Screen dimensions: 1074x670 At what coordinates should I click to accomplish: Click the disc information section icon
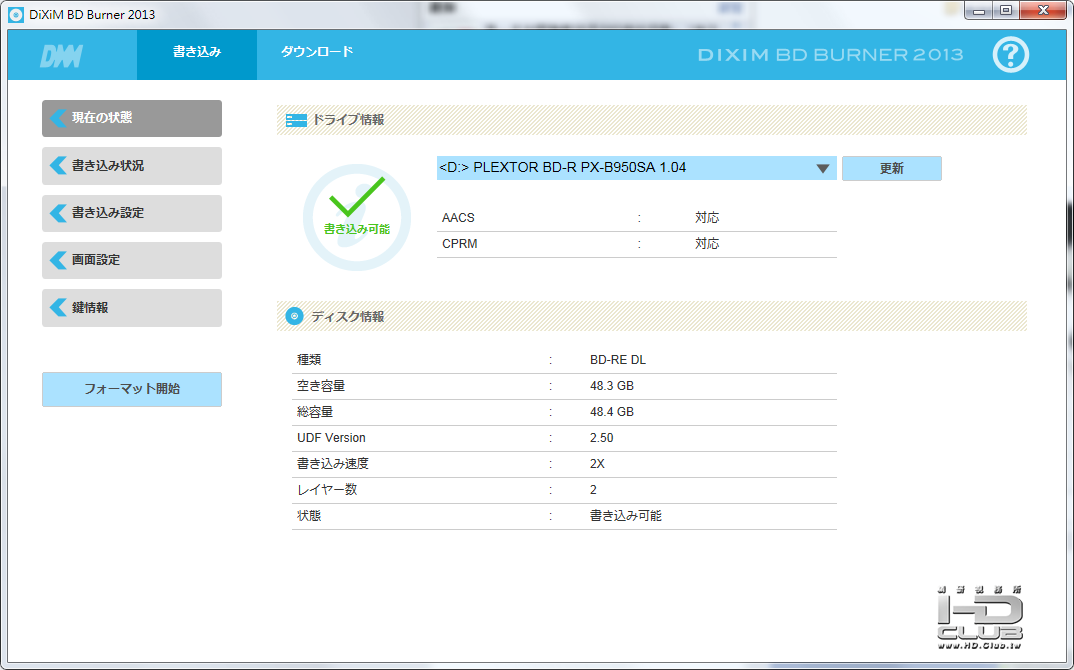pyautogui.click(x=295, y=316)
